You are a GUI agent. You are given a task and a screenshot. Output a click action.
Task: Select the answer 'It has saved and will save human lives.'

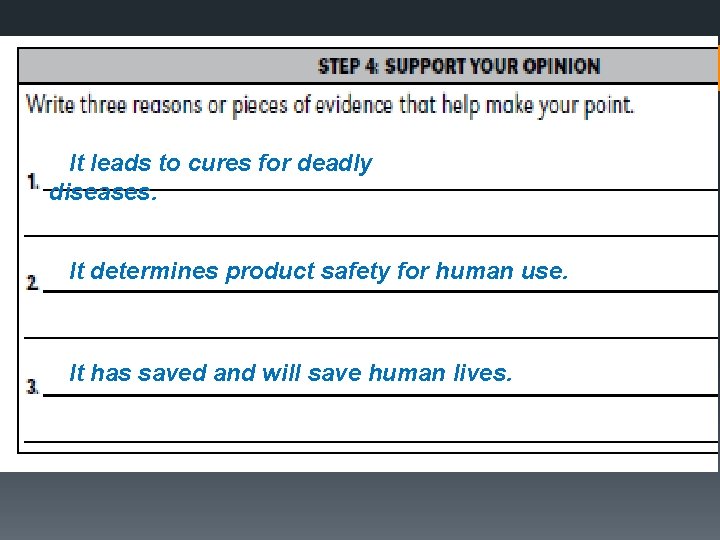tap(290, 372)
